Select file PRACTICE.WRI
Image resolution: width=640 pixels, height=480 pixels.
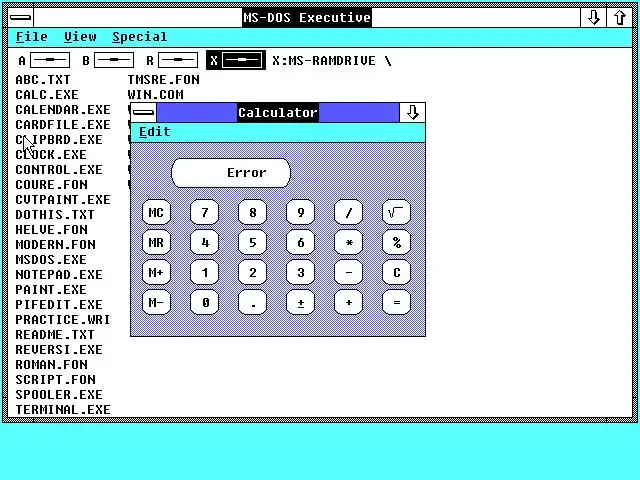pyautogui.click(x=63, y=320)
